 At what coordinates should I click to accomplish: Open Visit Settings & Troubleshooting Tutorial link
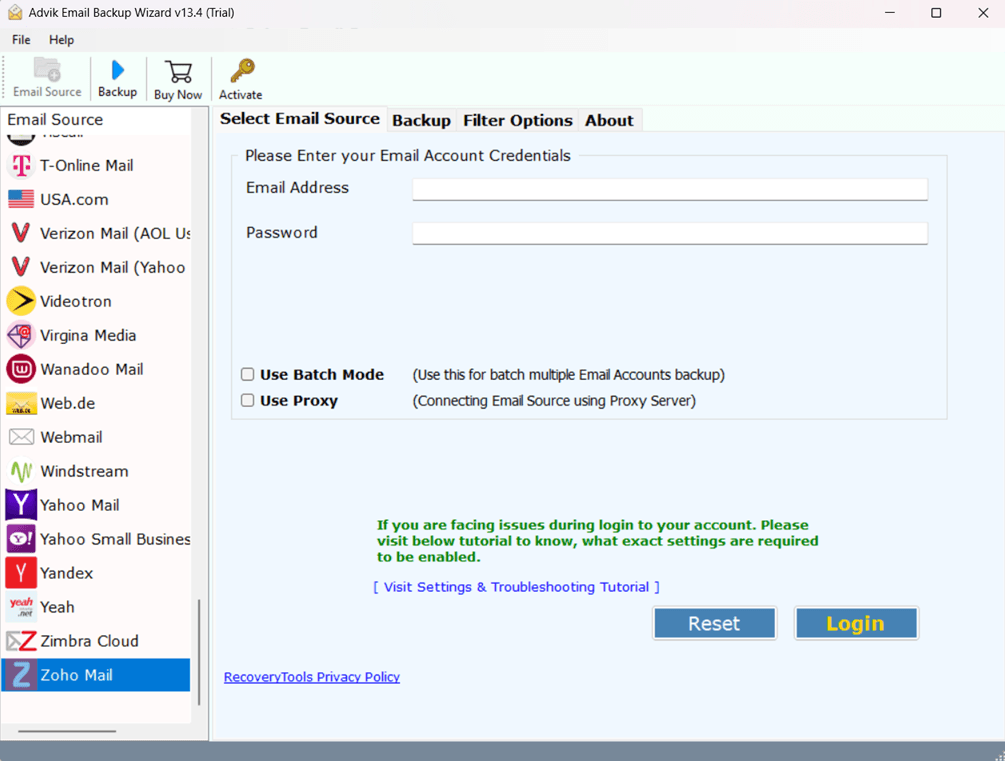pyautogui.click(x=516, y=587)
